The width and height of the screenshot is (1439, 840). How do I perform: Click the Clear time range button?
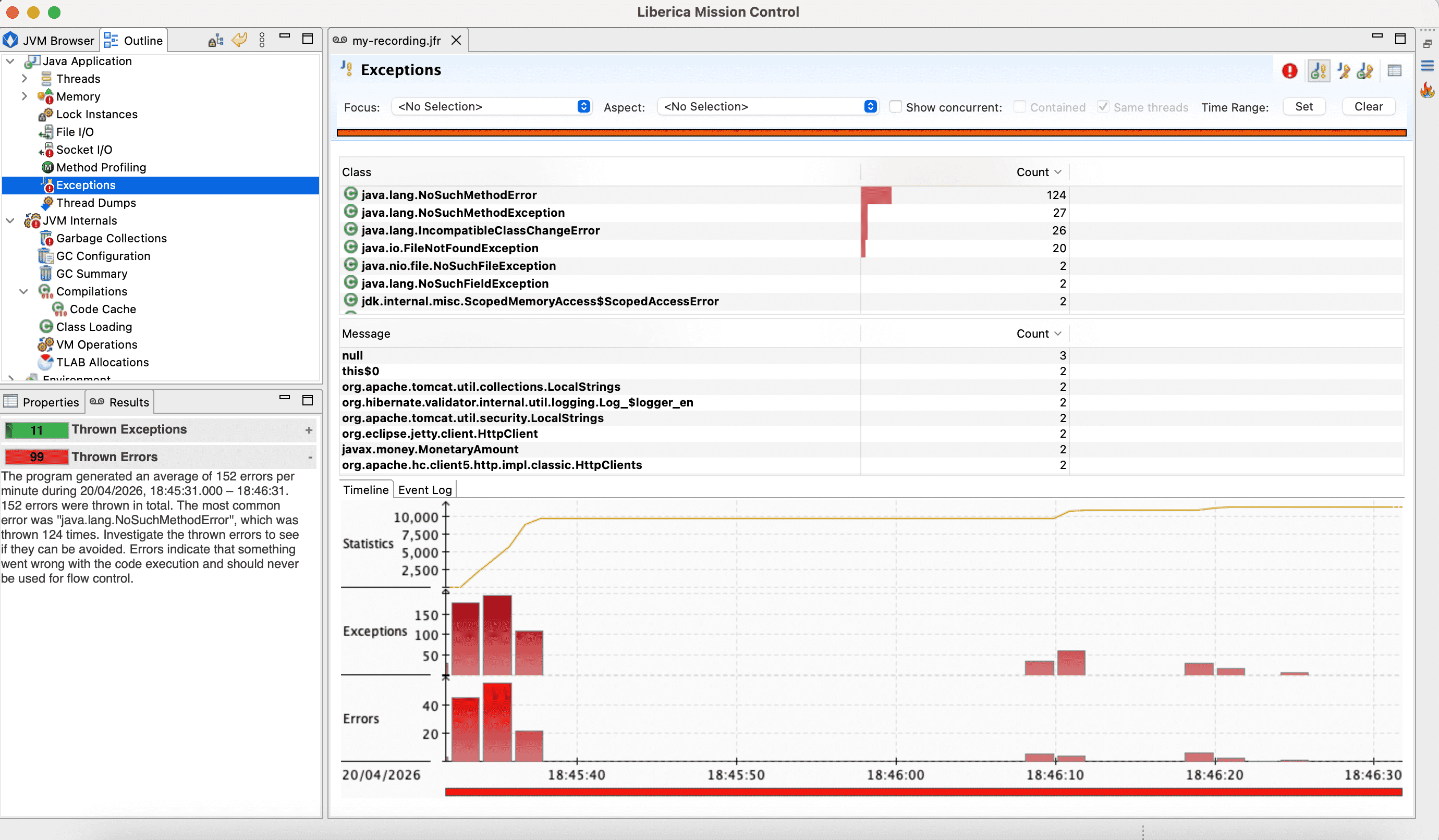[1368, 107]
